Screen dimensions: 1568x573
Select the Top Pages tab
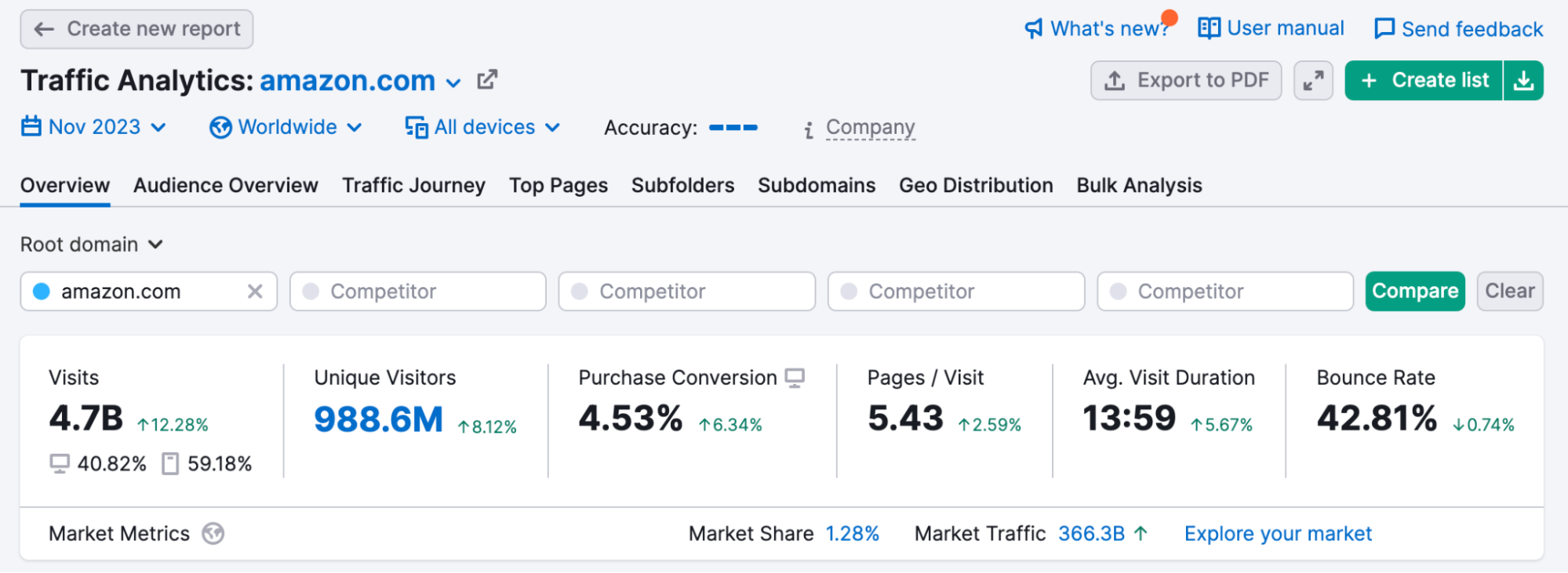coord(558,186)
